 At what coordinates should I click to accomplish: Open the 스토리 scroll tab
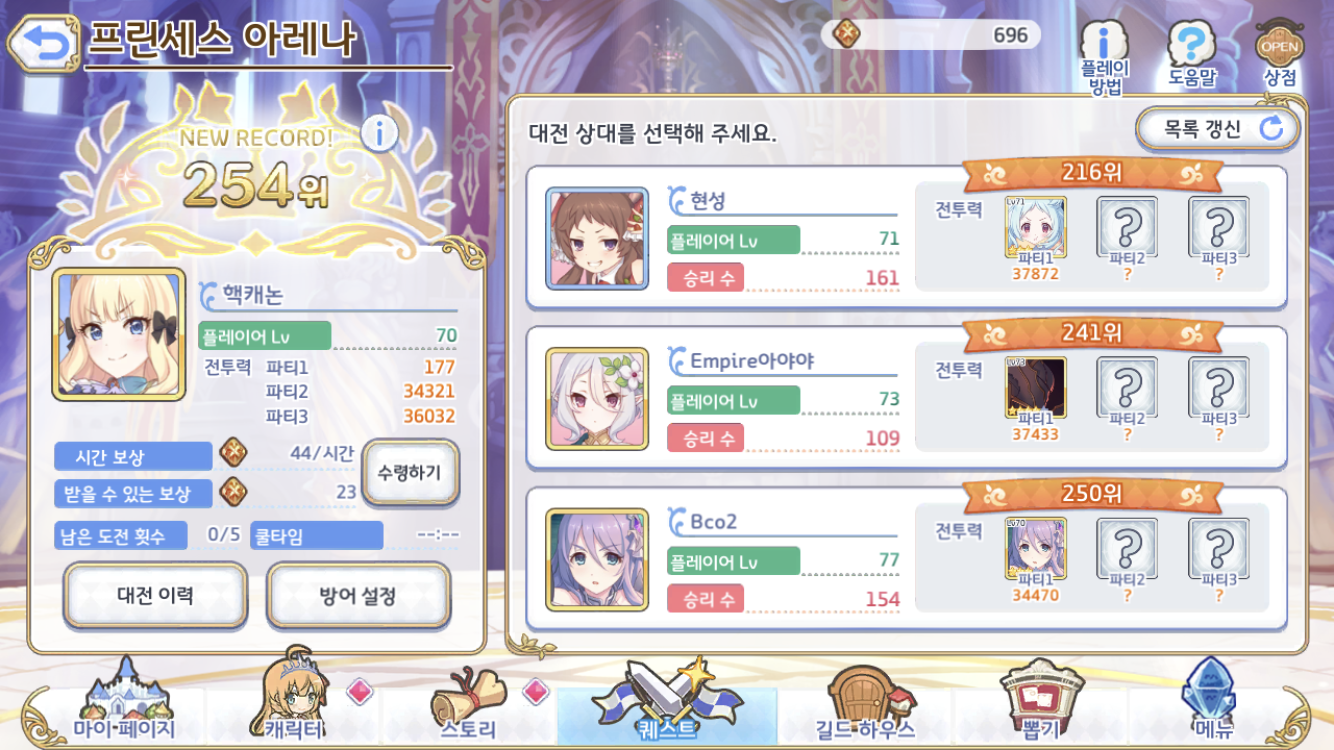point(470,704)
